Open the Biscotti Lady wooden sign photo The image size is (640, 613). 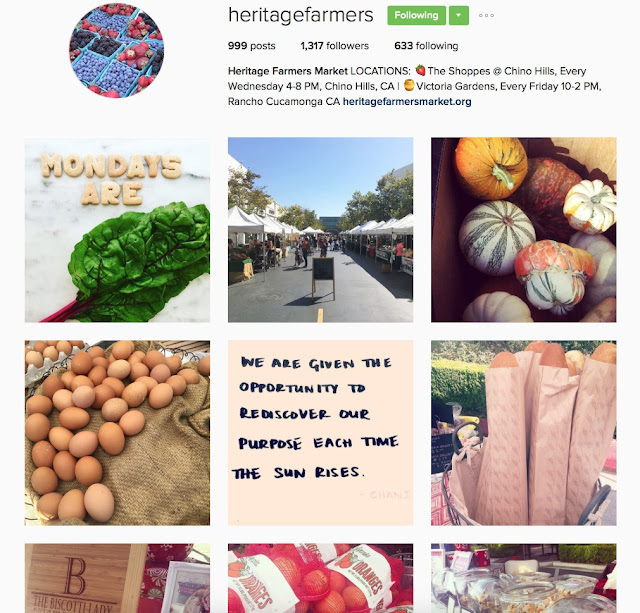pyautogui.click(x=117, y=578)
